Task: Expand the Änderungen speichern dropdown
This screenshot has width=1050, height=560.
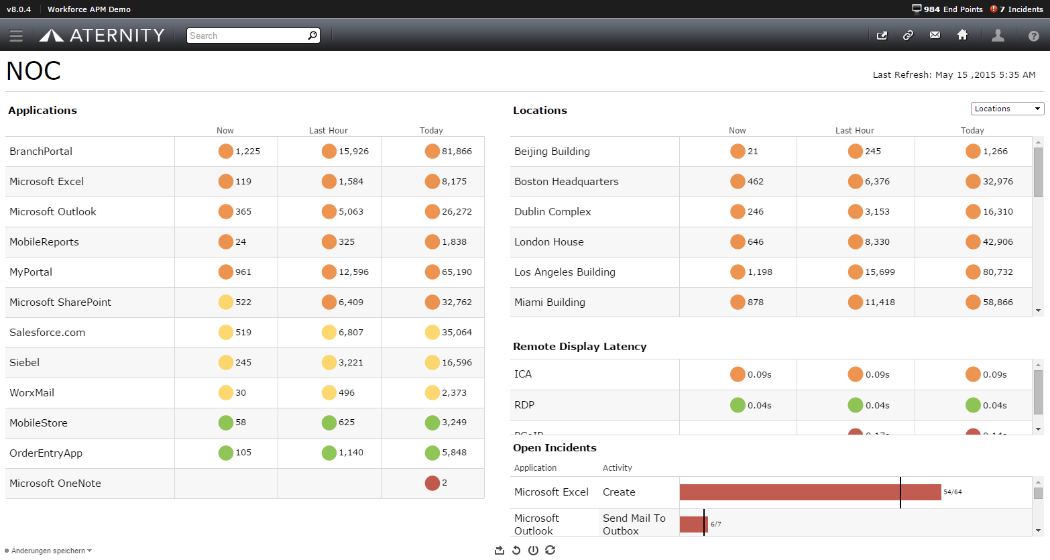Action: 48,551
